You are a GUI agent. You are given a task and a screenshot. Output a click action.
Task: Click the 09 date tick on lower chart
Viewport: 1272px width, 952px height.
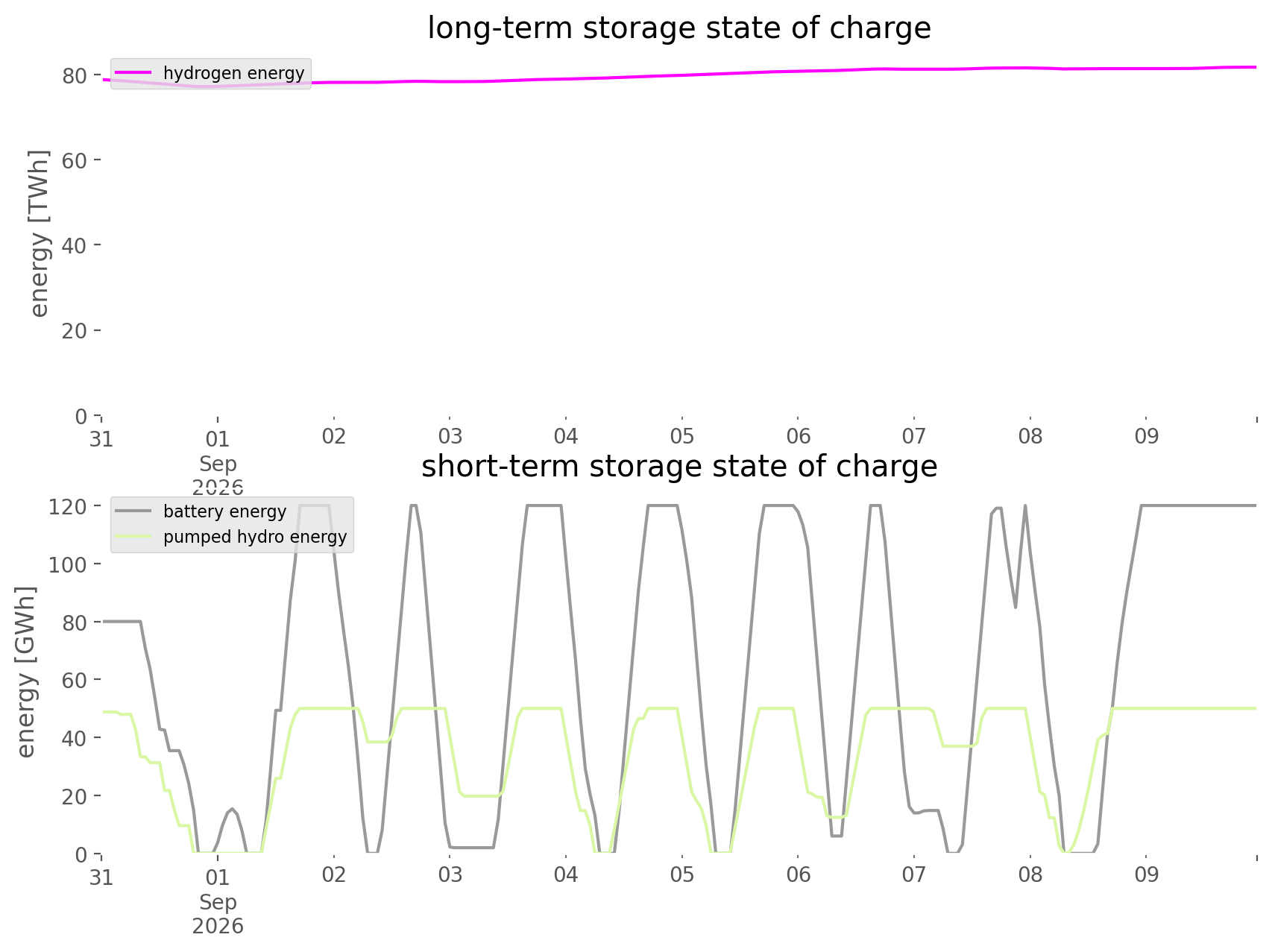(x=1147, y=875)
